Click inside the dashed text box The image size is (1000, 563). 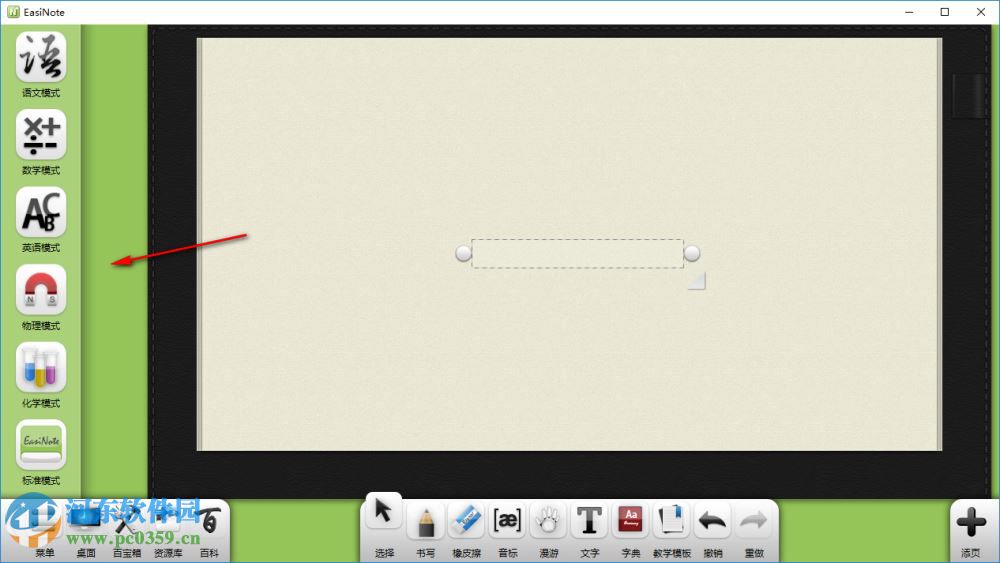[x=577, y=254]
